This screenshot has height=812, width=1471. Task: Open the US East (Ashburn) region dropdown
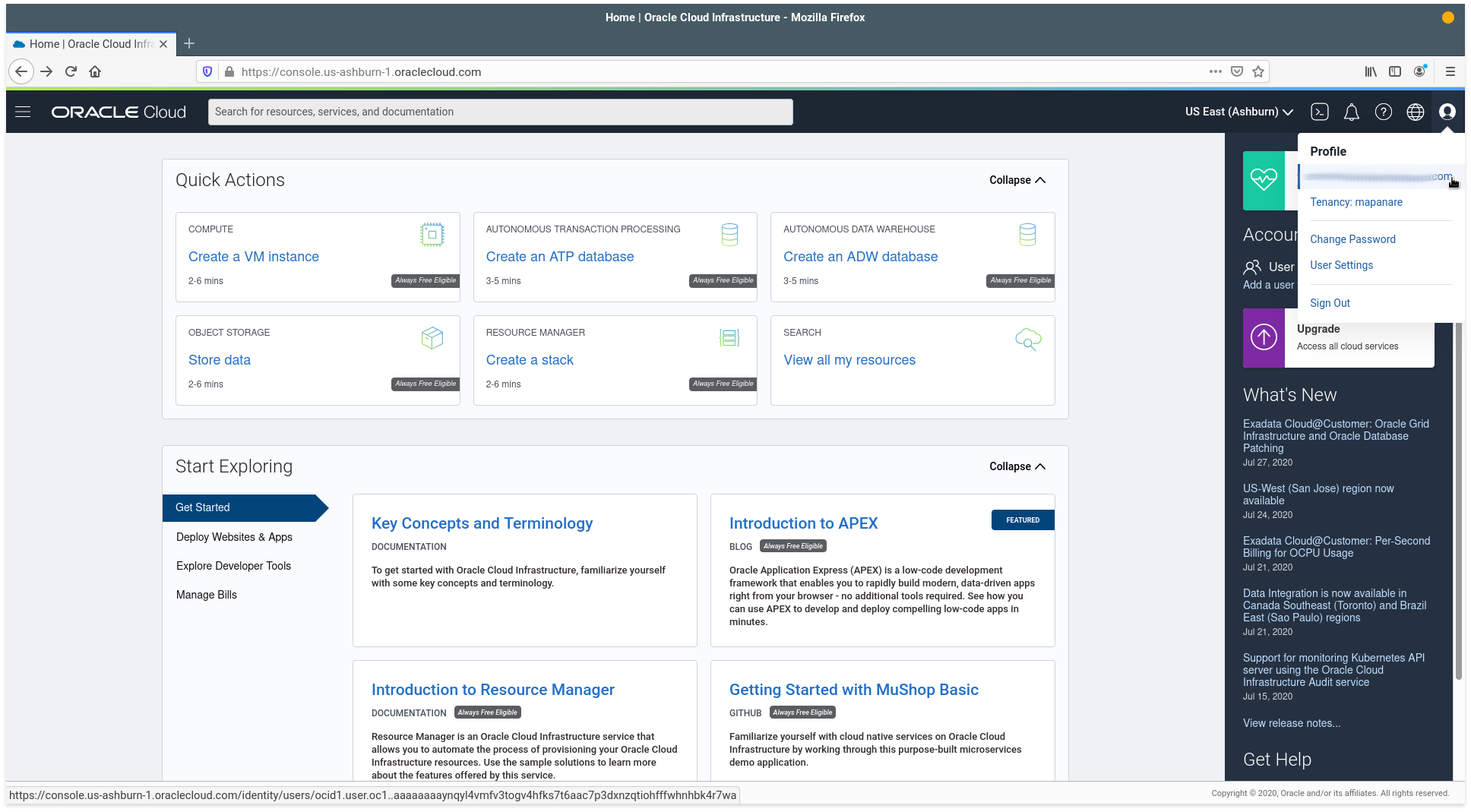click(1239, 112)
